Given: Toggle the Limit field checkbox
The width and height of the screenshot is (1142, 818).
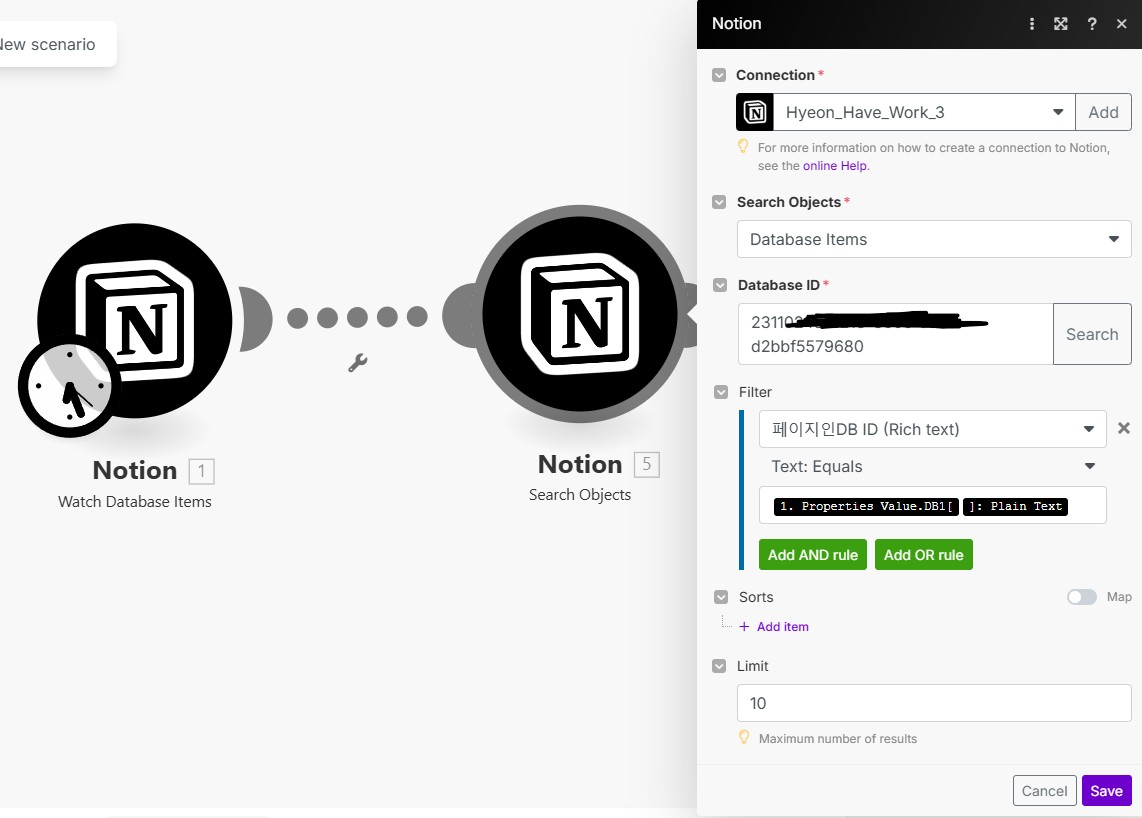Looking at the screenshot, I should pos(719,666).
